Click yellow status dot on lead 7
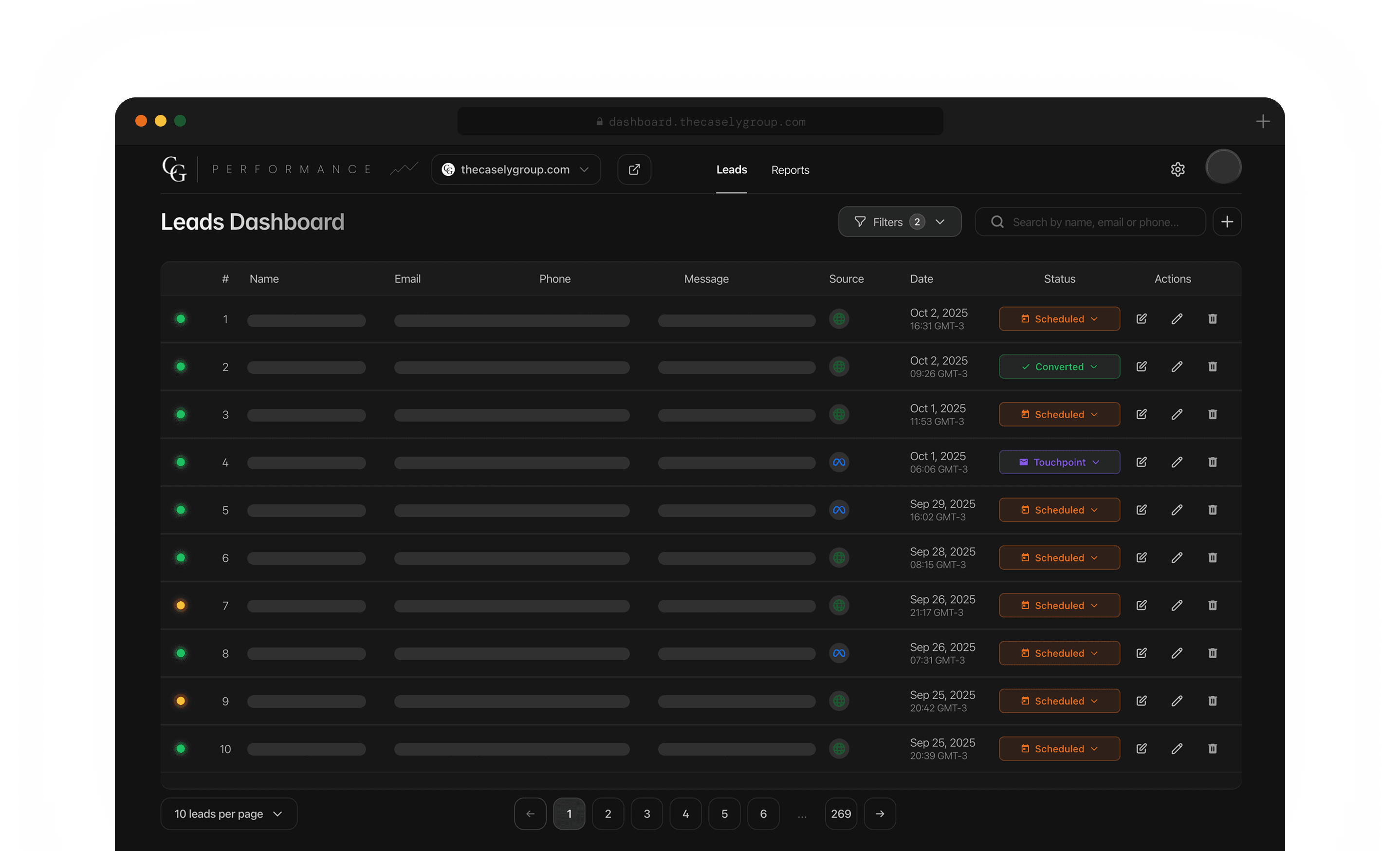The height and width of the screenshot is (851, 1400). 181,605
